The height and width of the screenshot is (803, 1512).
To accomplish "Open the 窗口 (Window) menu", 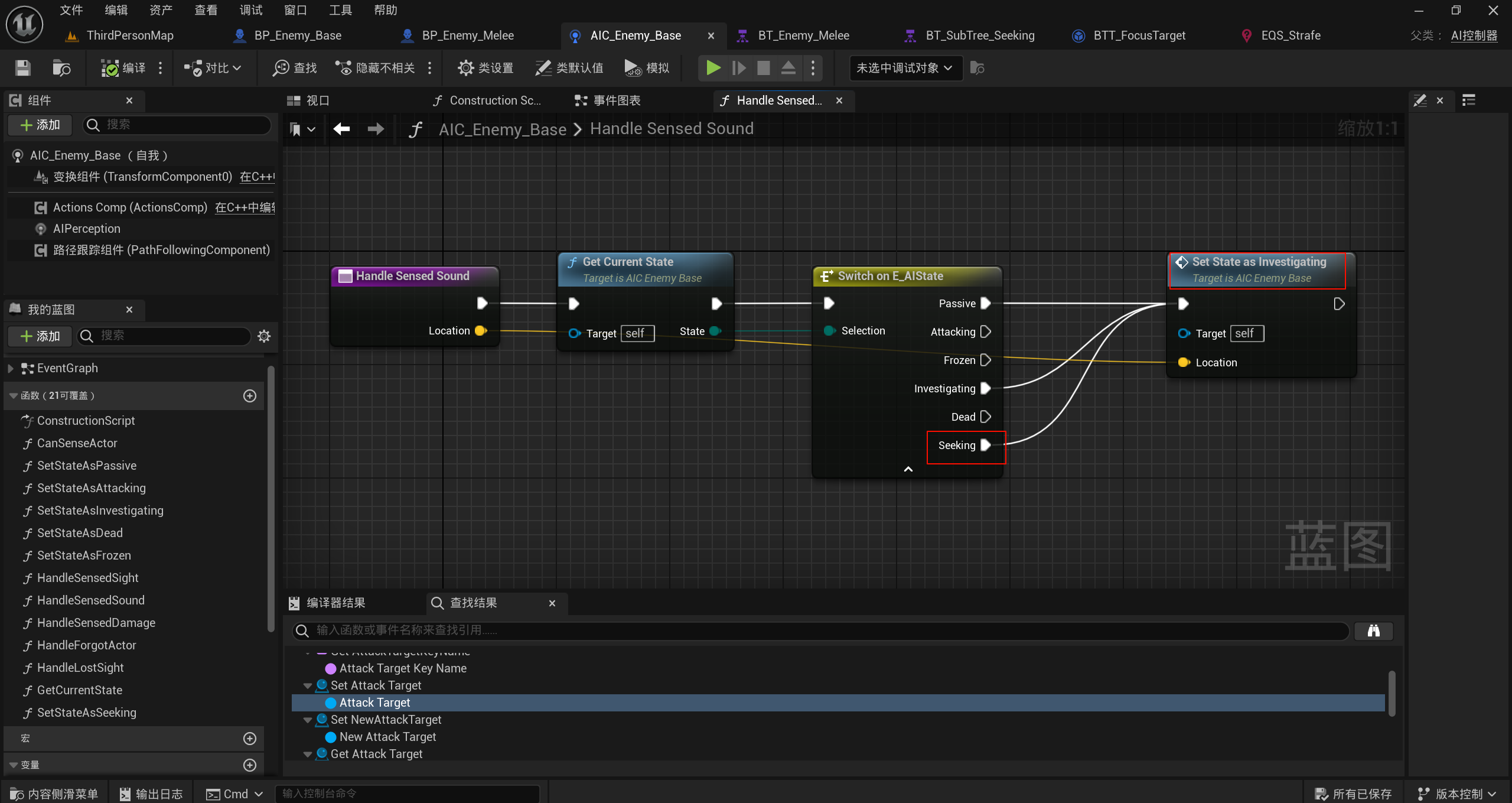I will click(x=295, y=10).
